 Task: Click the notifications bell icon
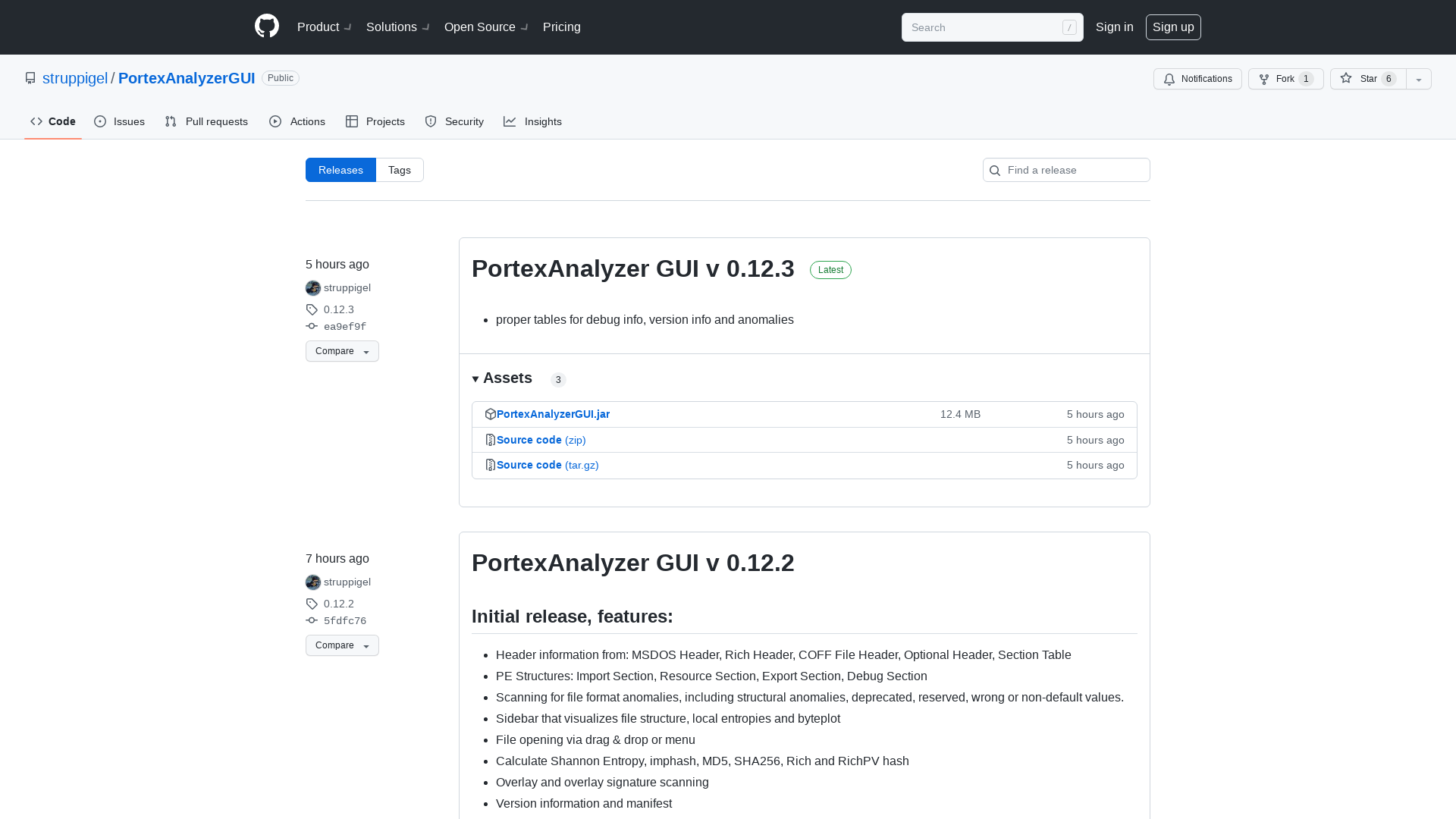tap(1169, 79)
